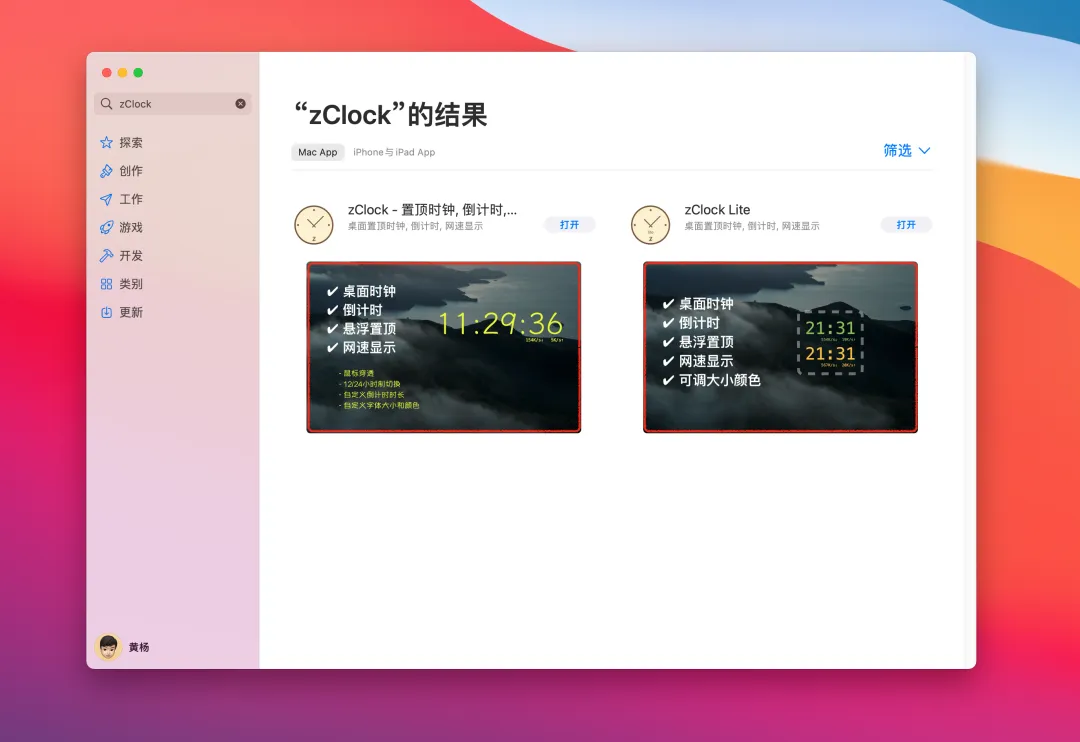Click the zClock 置顶时钟 app icon
1080x742 pixels.
(313, 225)
